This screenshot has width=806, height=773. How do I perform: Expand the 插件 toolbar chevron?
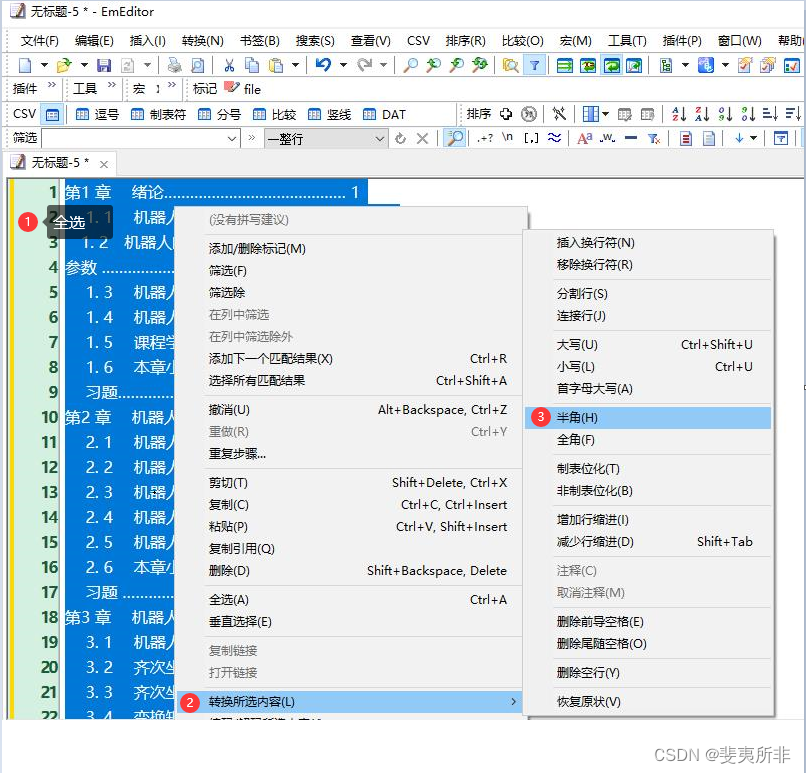tap(51, 85)
